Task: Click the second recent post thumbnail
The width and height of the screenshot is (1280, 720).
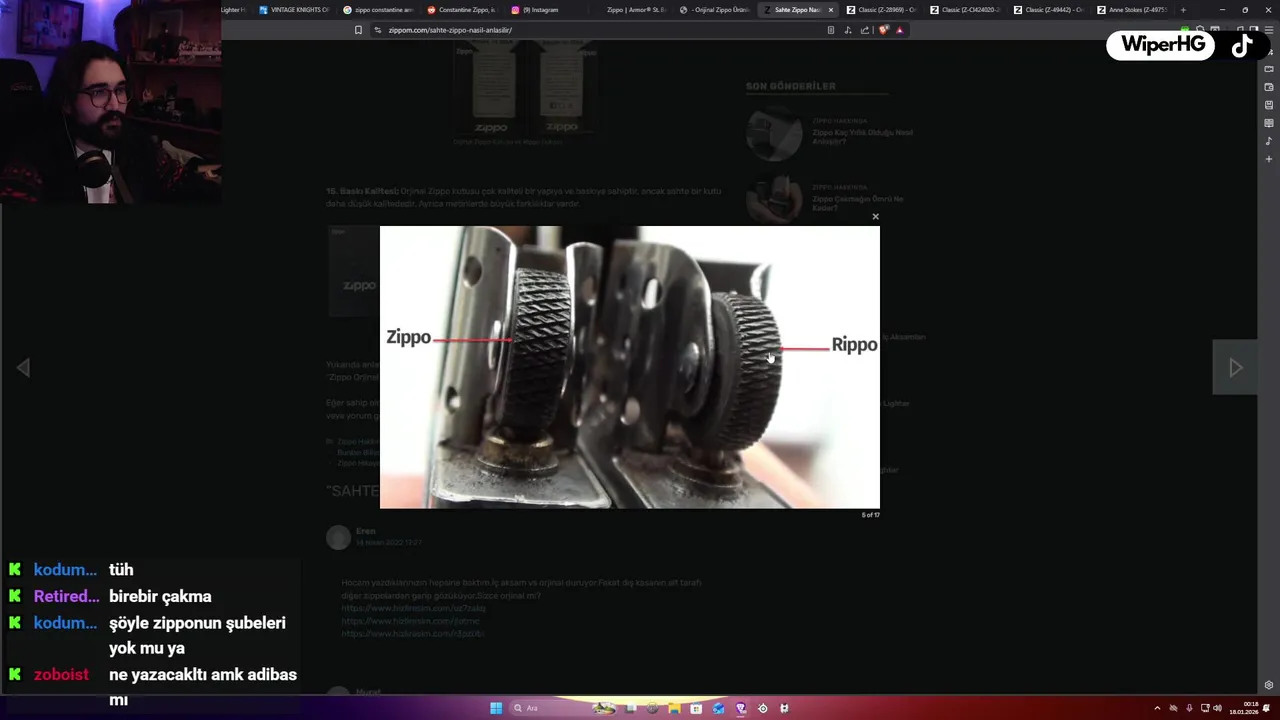Action: tap(774, 198)
